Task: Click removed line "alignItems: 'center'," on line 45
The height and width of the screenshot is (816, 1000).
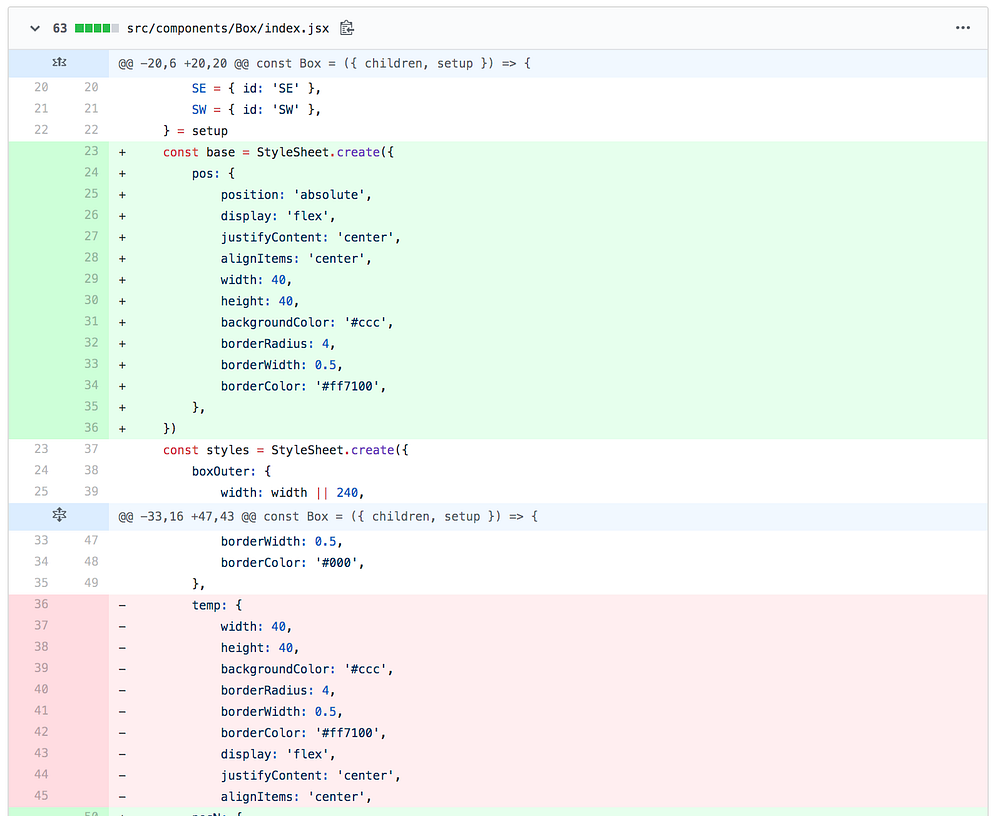Action: coord(296,797)
